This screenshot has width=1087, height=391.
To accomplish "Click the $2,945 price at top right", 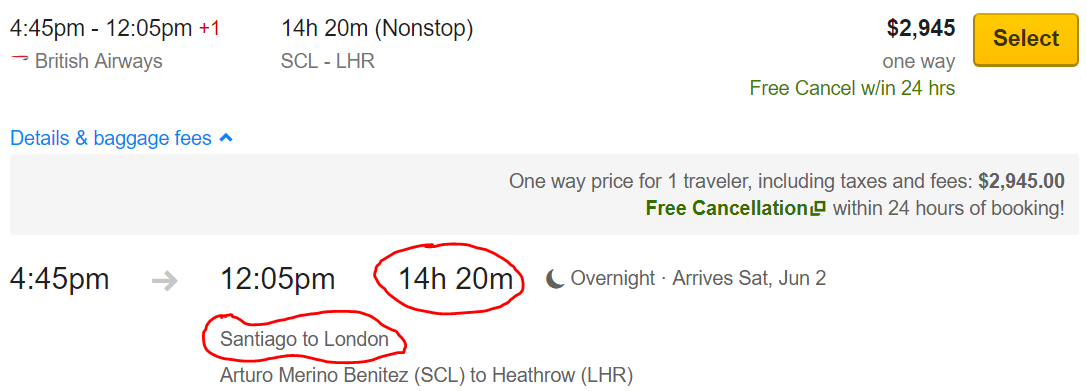I will [x=921, y=28].
